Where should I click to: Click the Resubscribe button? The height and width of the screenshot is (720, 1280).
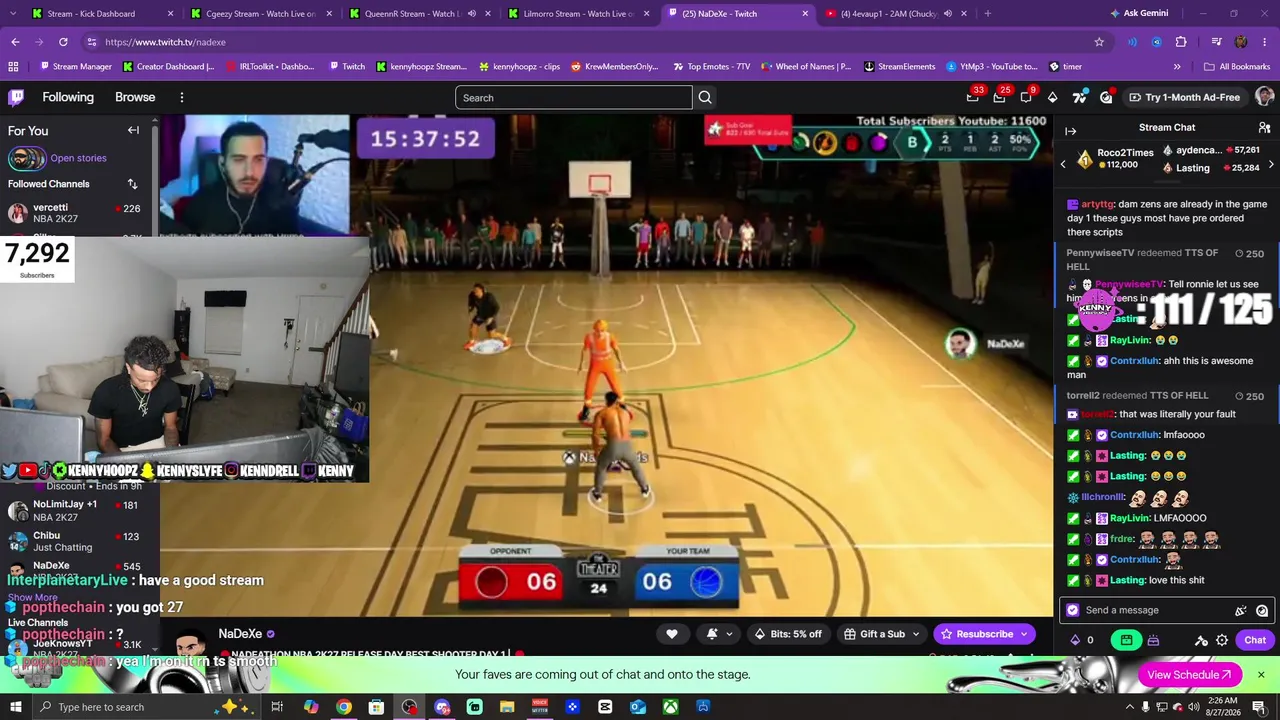click(x=985, y=634)
